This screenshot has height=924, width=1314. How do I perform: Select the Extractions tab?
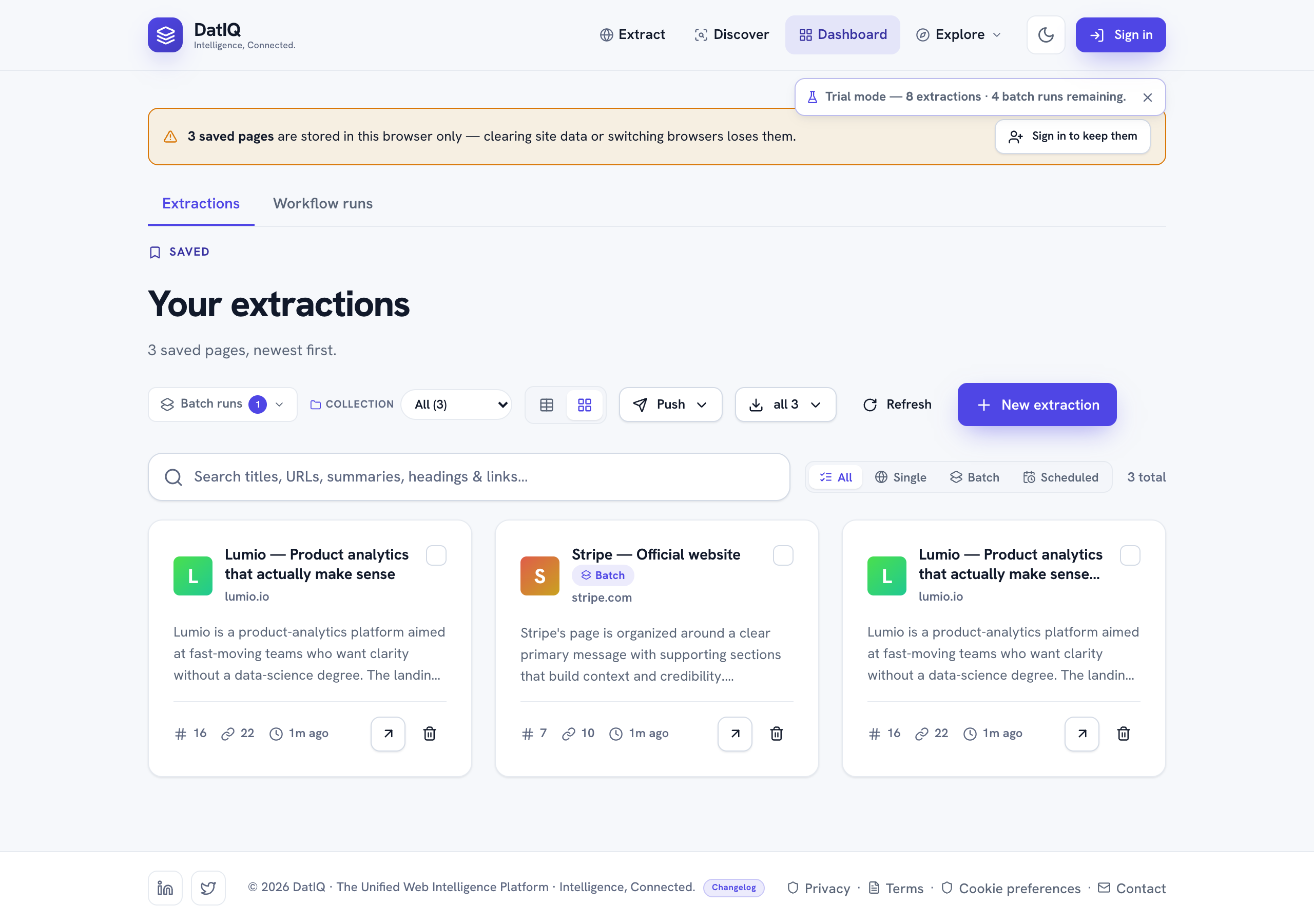pos(201,203)
